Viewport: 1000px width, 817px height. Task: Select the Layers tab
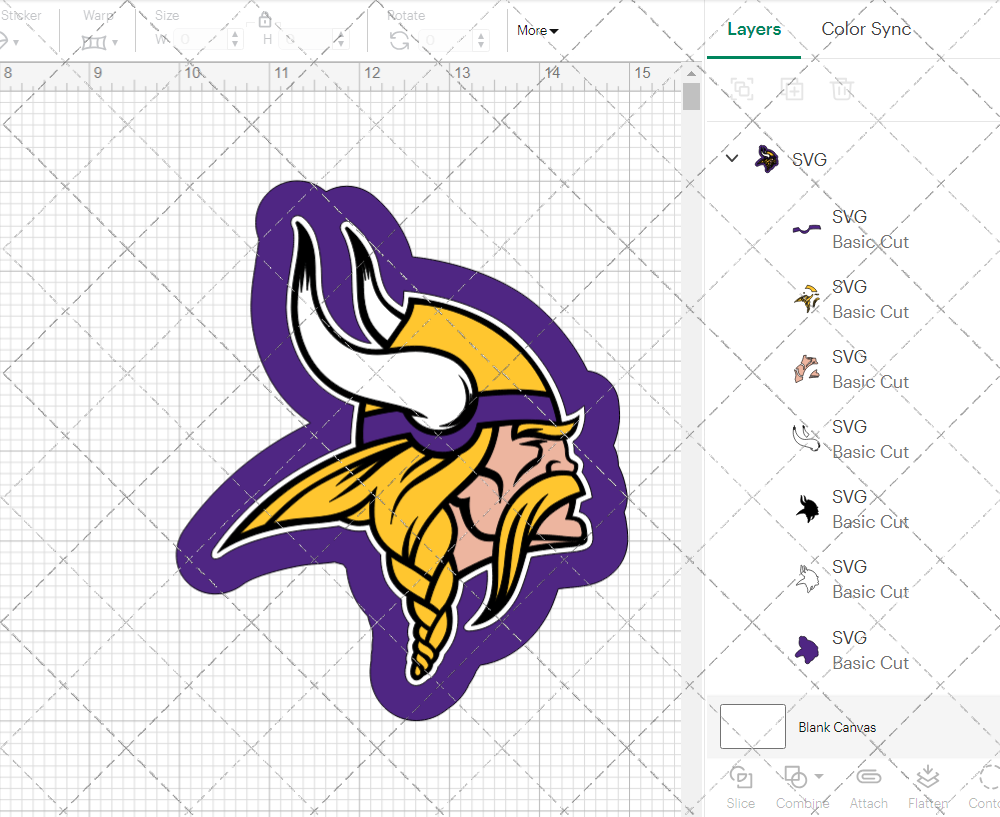(754, 29)
